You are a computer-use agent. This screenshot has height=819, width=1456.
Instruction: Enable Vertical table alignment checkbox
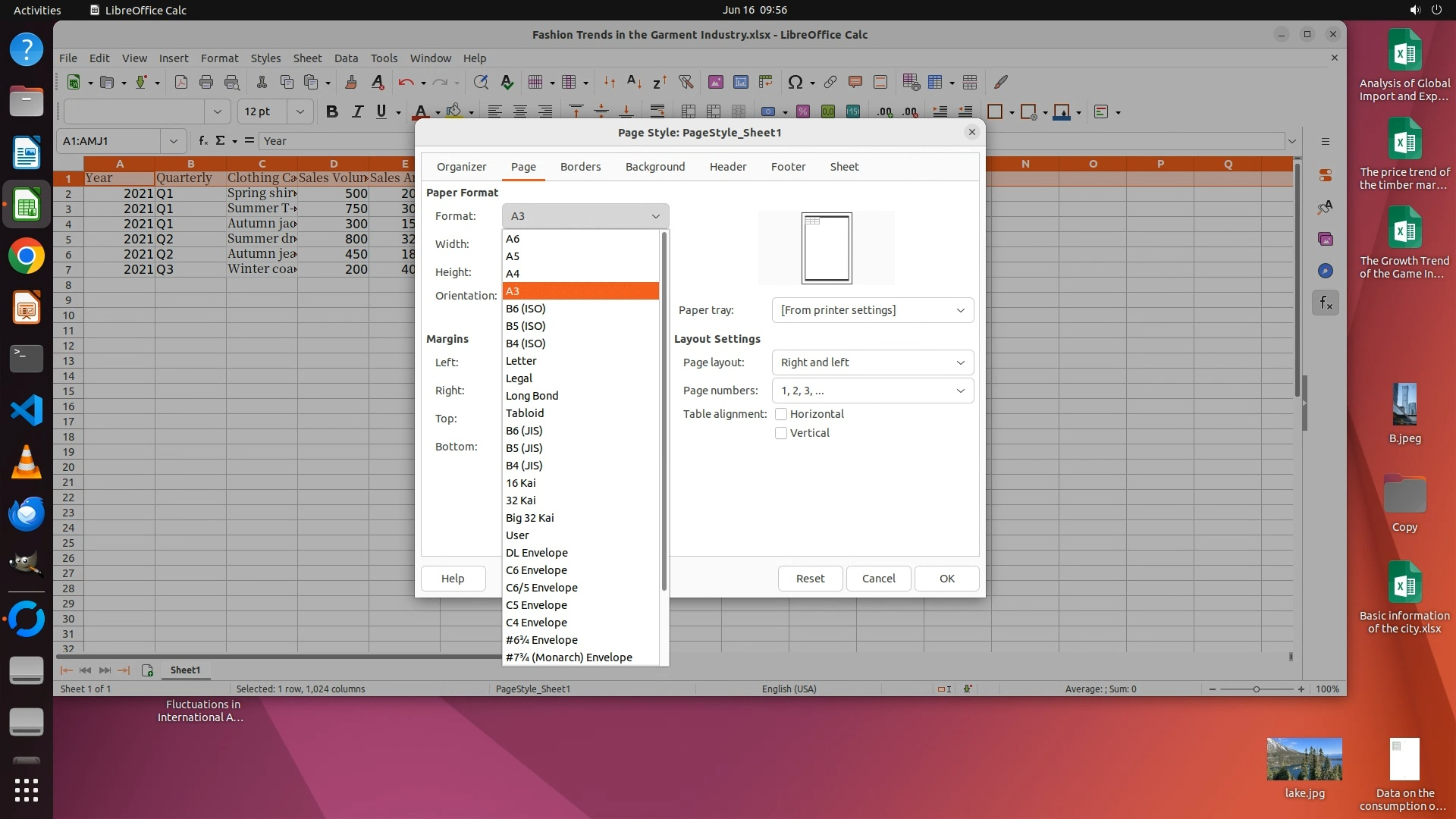click(780, 433)
